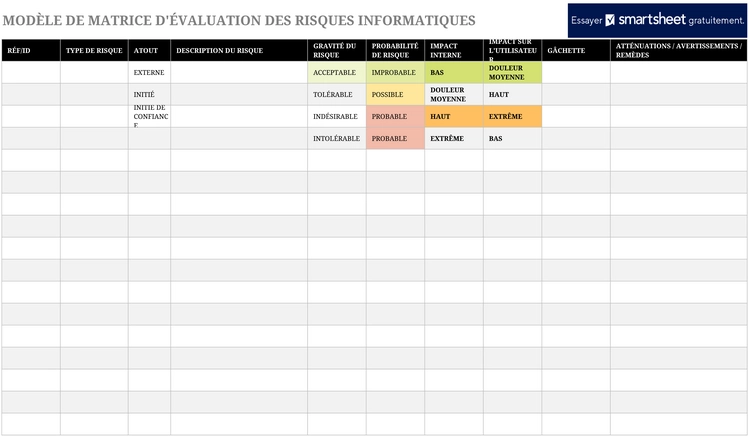Click the PROBABILITÉ DE RISQUE header
The height and width of the screenshot is (437, 749).
[x=395, y=50]
